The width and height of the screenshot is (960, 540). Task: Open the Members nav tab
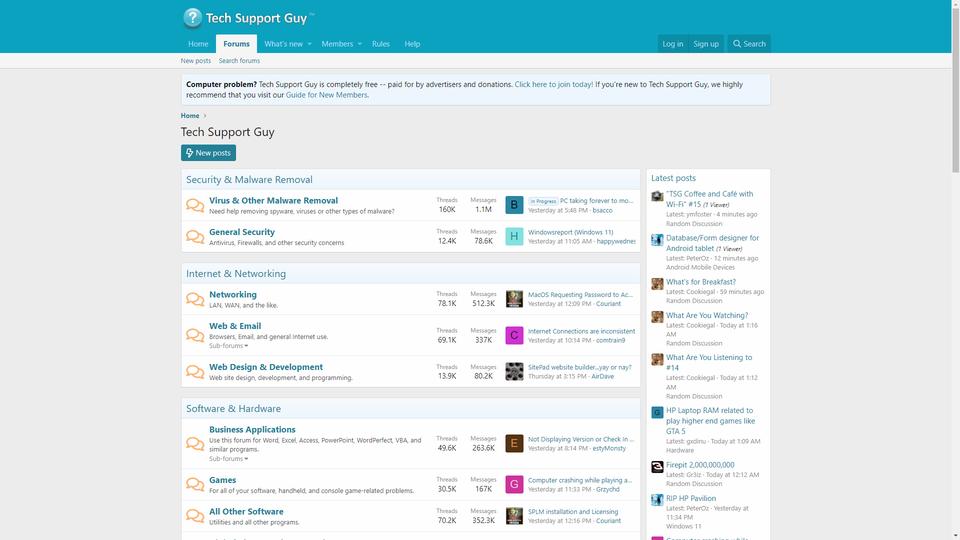(337, 44)
